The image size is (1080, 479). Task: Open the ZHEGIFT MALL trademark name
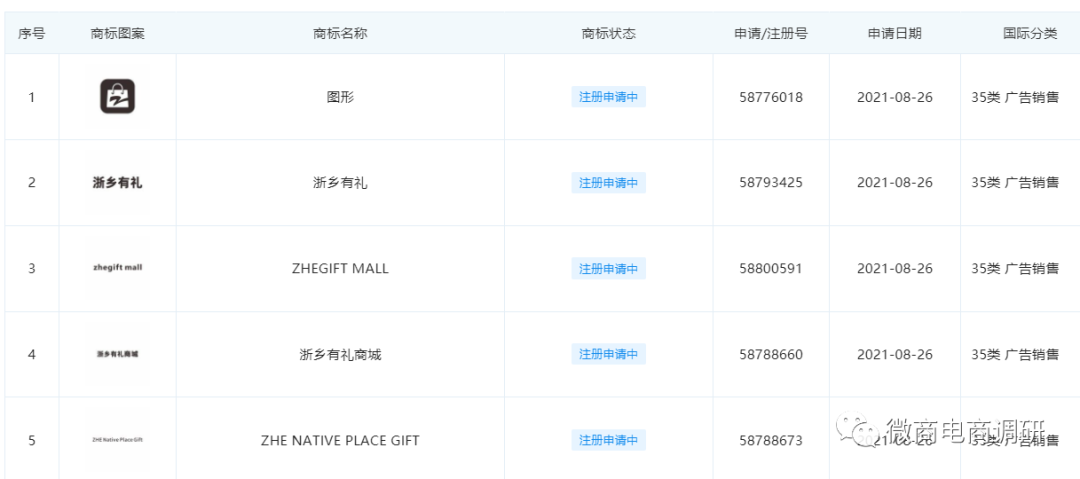[x=340, y=269]
